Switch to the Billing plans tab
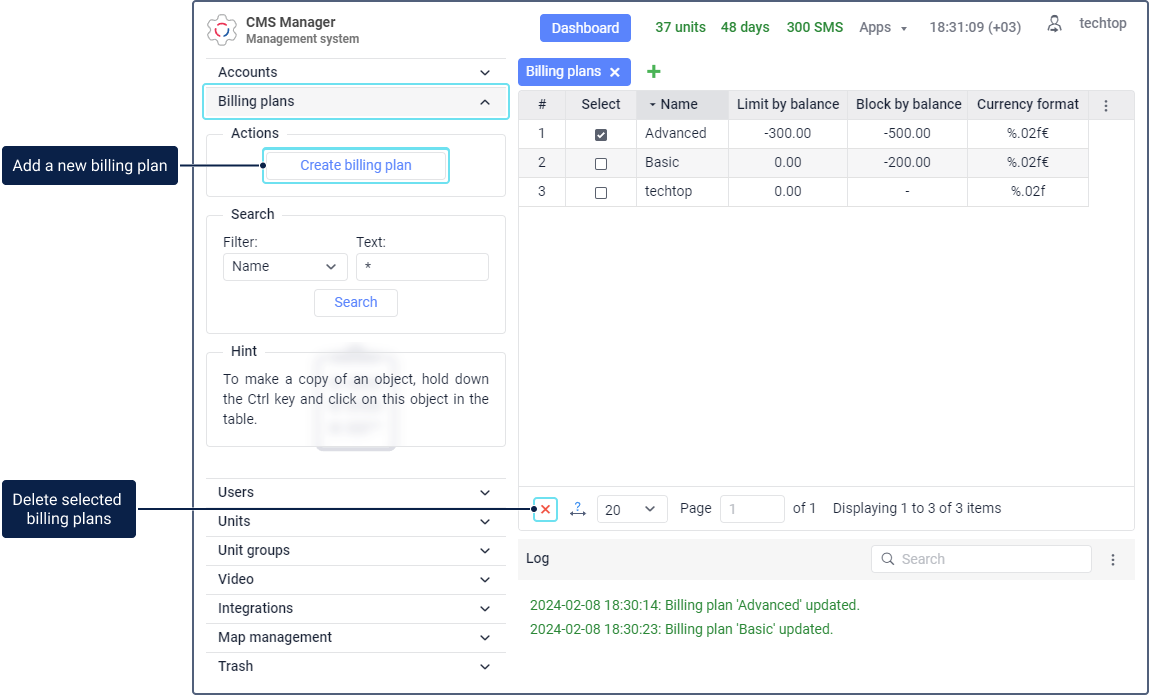This screenshot has height=695, width=1149. click(564, 72)
